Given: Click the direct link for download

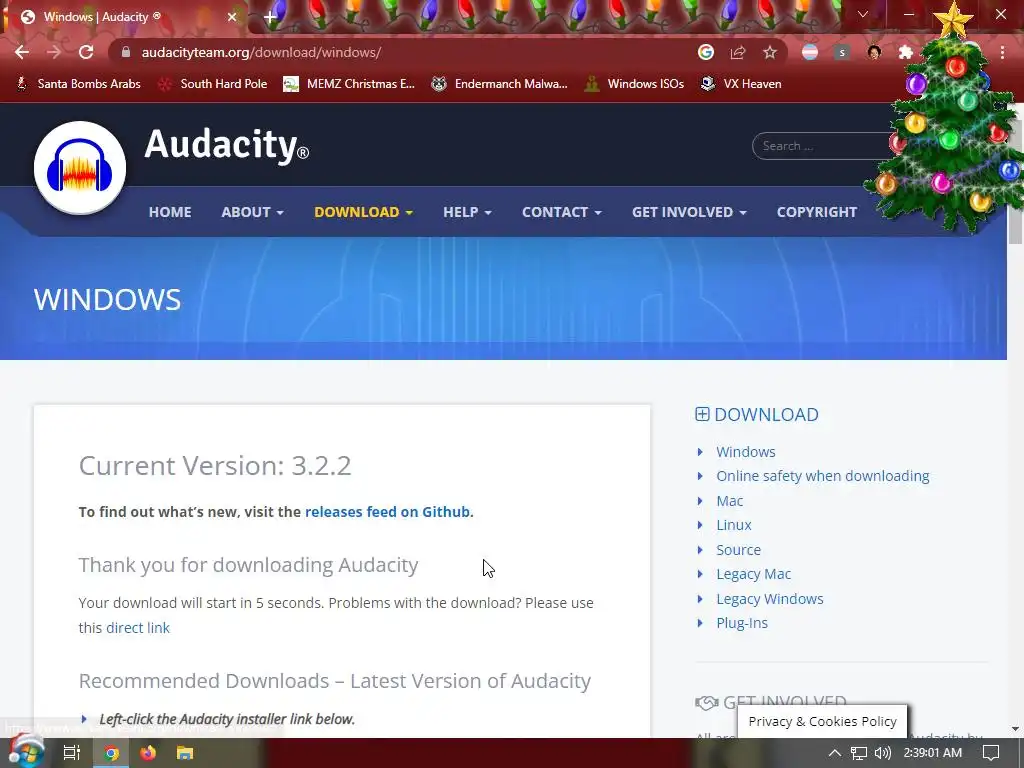Looking at the screenshot, I should click(138, 628).
